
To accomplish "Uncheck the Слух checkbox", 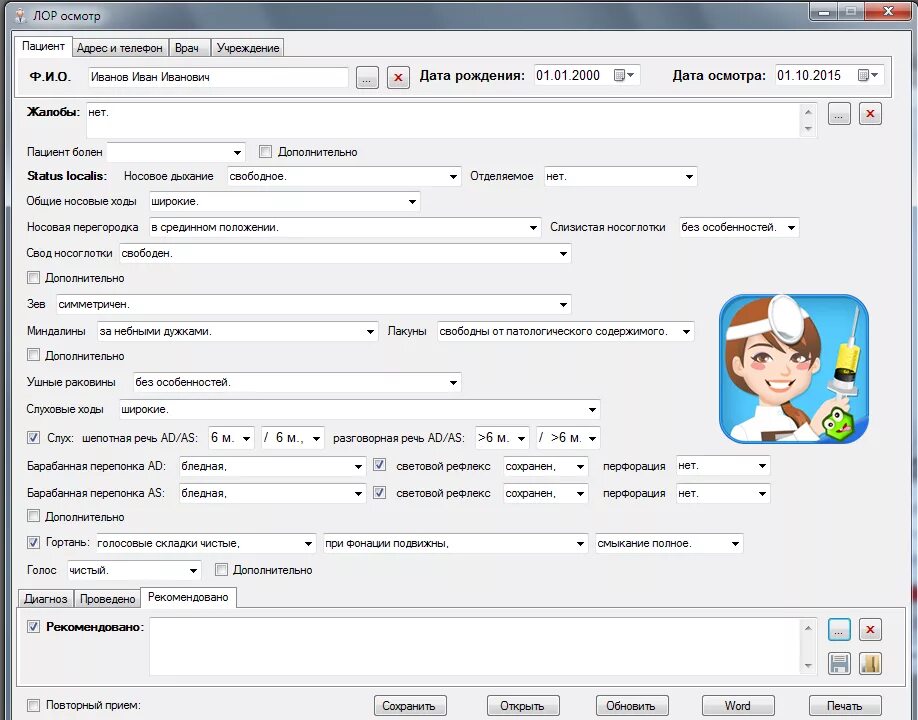I will point(33,437).
